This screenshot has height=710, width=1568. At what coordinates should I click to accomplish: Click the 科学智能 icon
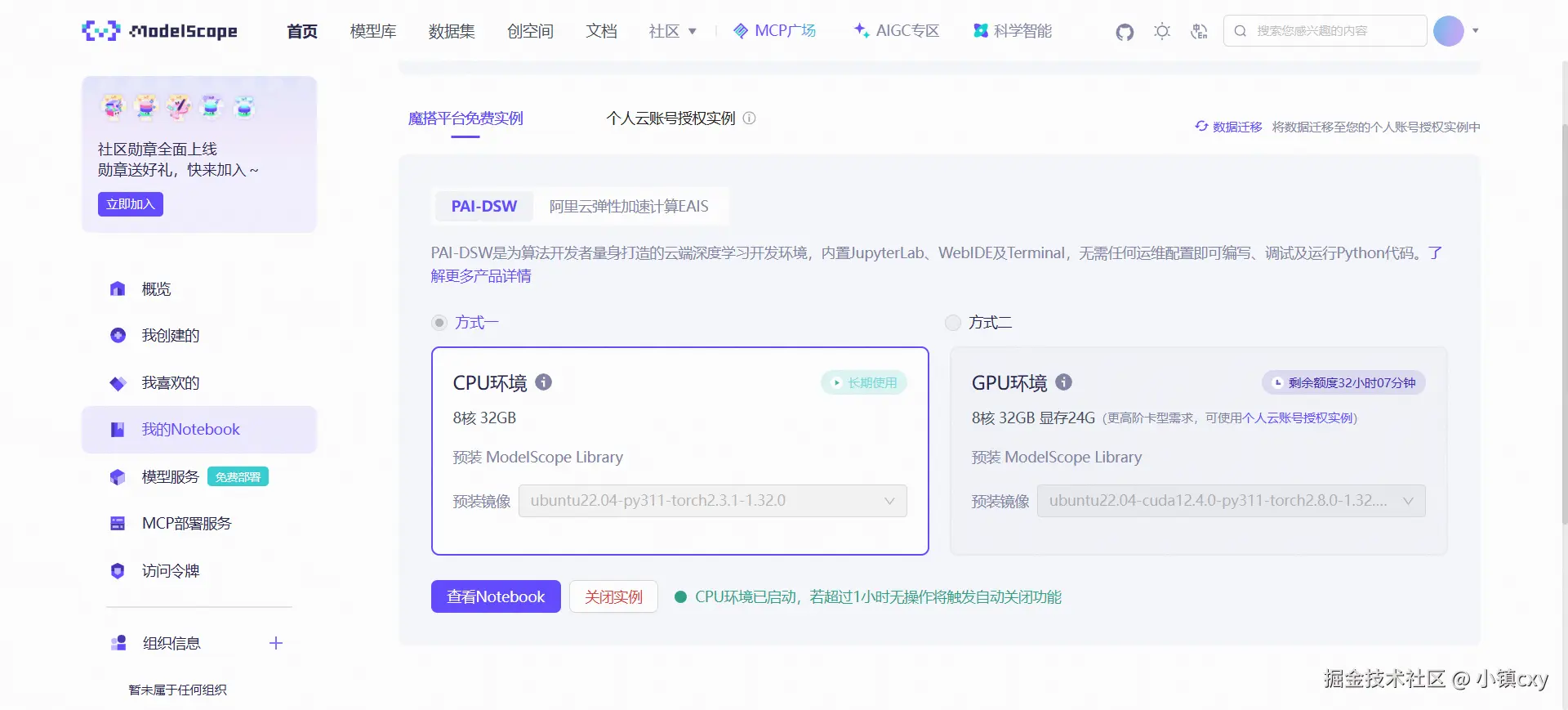click(981, 30)
